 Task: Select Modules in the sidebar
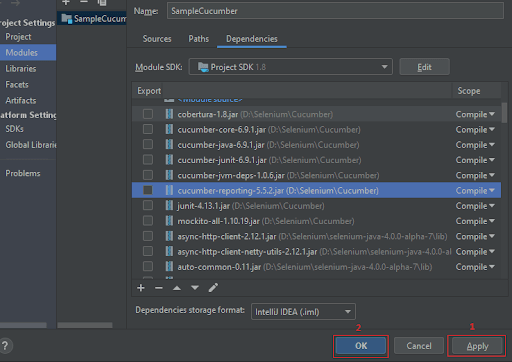tap(28, 52)
